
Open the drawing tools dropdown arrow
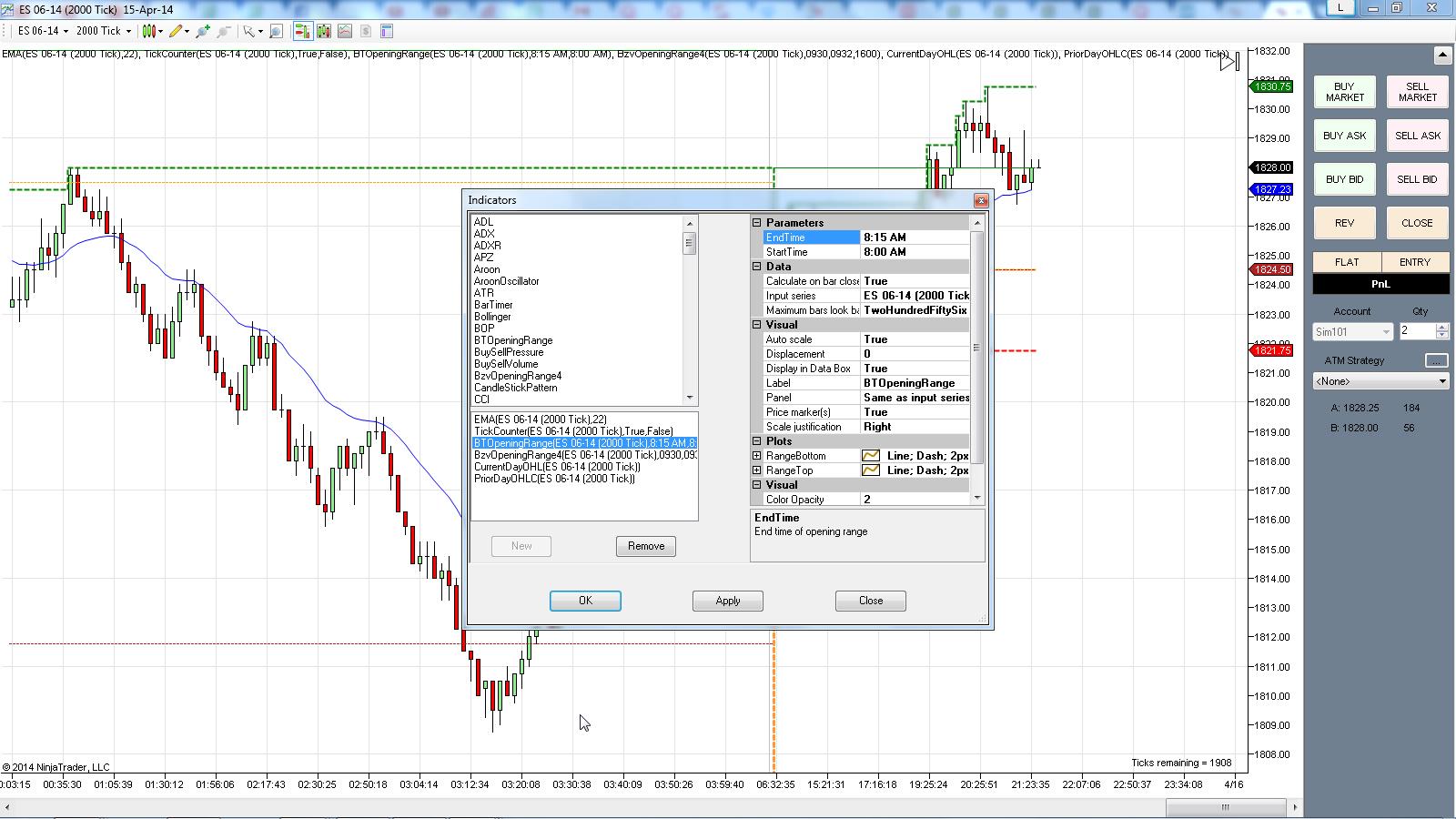coord(187,31)
